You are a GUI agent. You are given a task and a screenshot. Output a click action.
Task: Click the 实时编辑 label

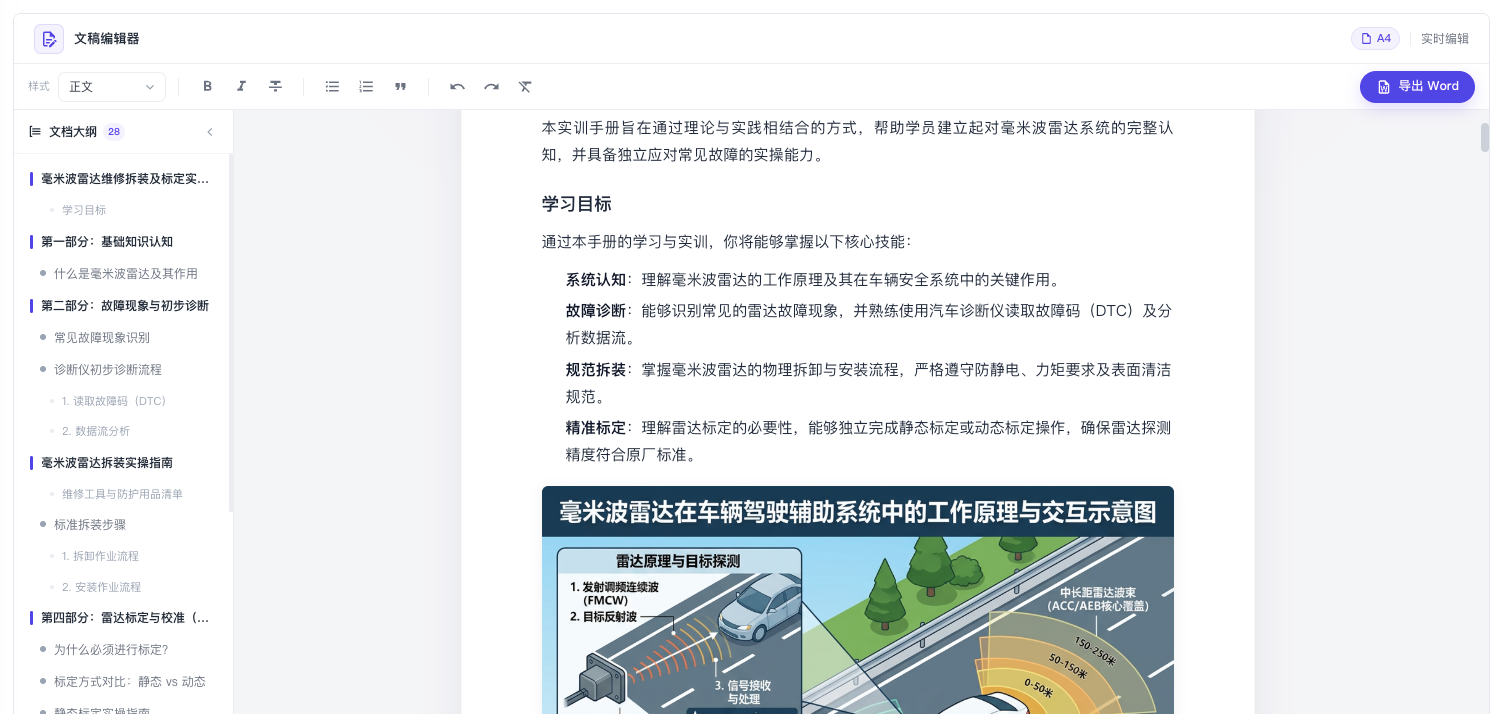(1445, 39)
